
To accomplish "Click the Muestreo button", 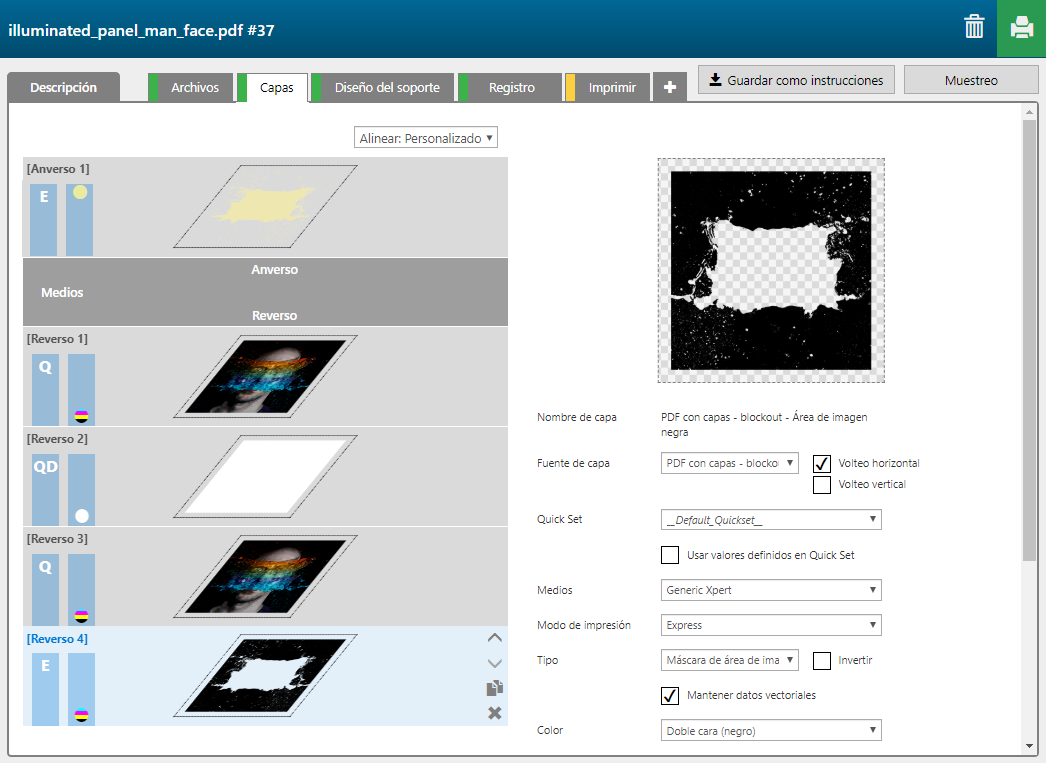I will 970,80.
